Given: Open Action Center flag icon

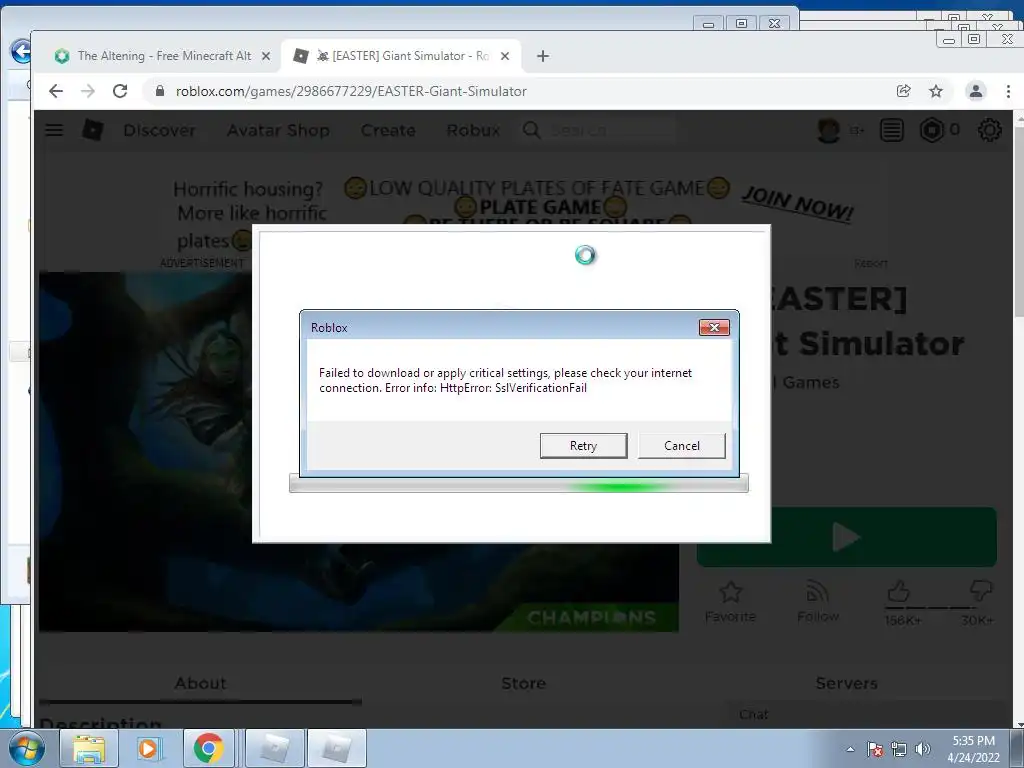Looking at the screenshot, I should click(x=875, y=749).
